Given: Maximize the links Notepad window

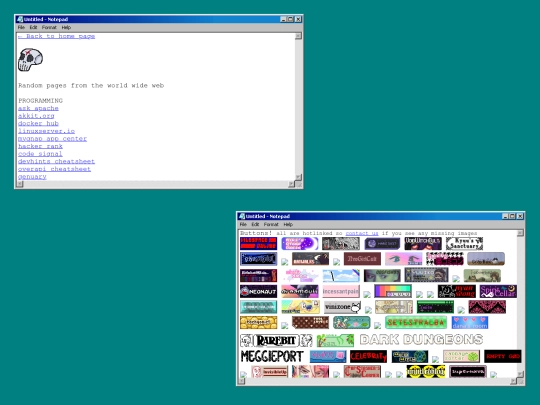Looking at the screenshot, I should tap(291, 19).
